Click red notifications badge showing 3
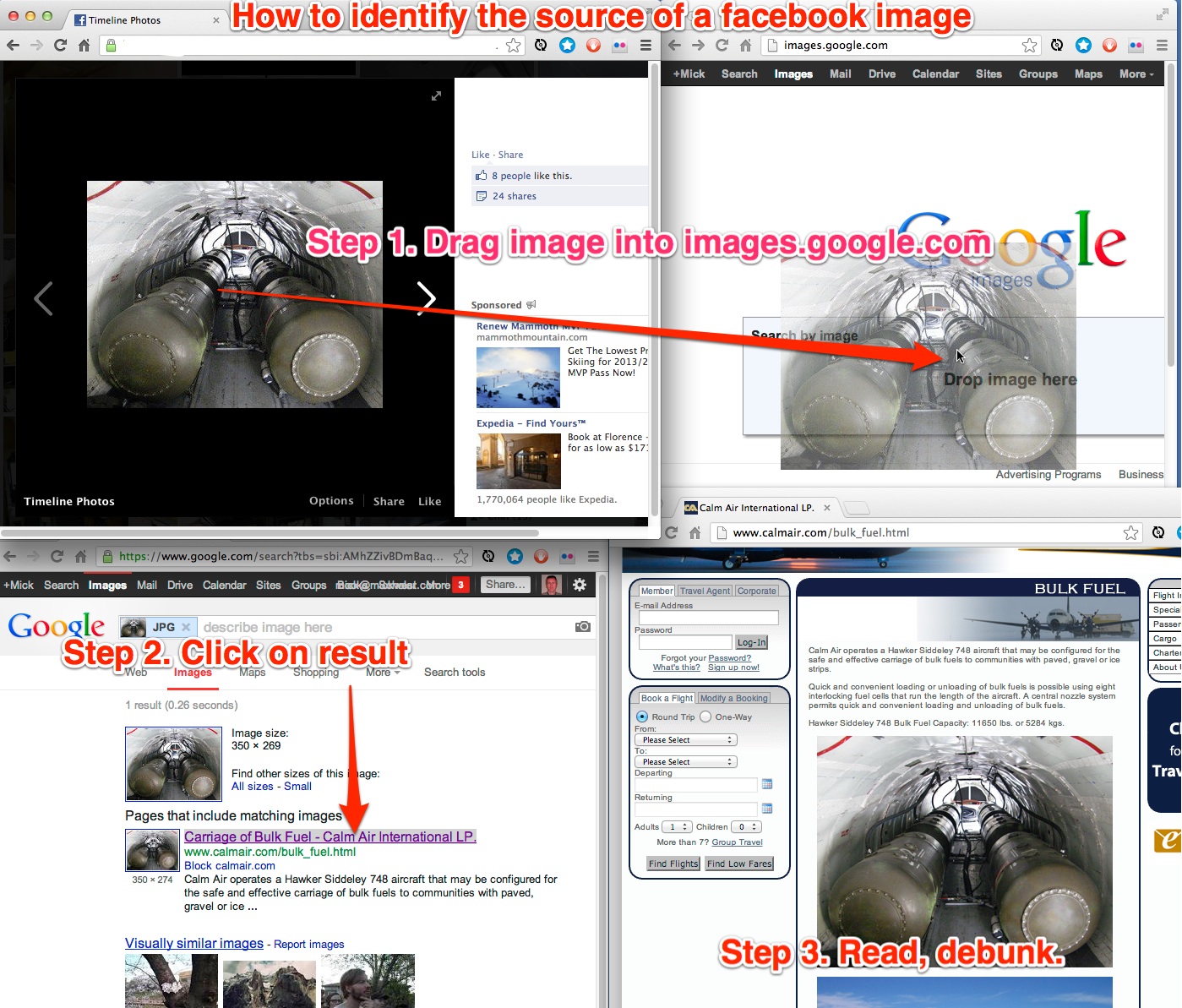Screen dimensions: 1182x1008 pos(460,585)
